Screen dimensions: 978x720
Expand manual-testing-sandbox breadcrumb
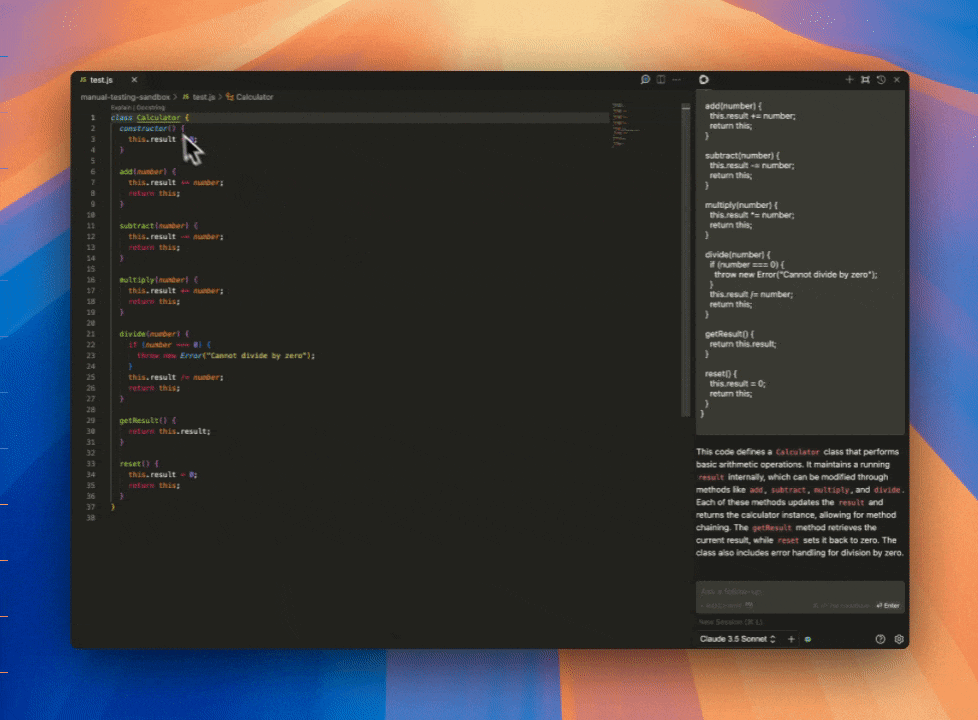tap(125, 97)
